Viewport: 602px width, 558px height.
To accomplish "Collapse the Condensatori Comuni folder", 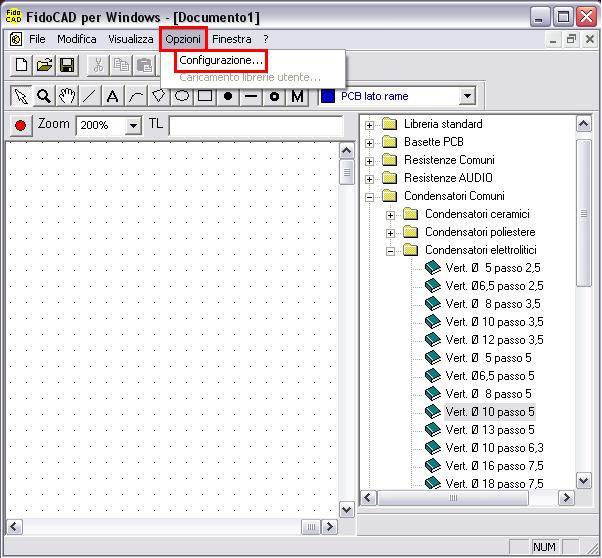I will click(369, 197).
